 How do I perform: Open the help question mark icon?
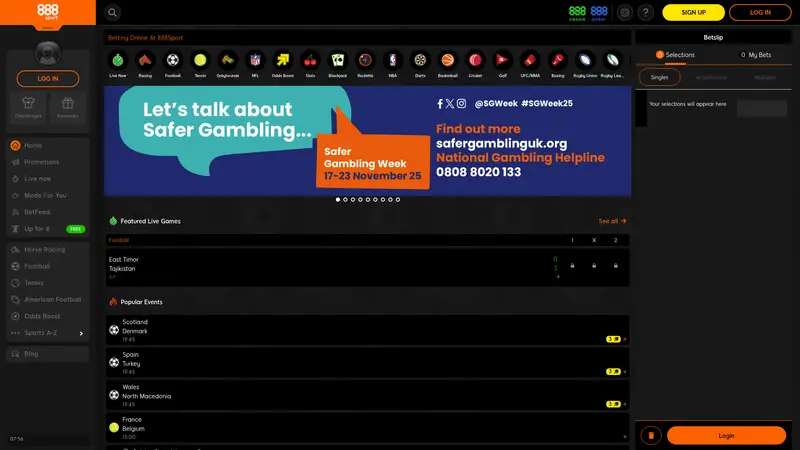tap(645, 12)
